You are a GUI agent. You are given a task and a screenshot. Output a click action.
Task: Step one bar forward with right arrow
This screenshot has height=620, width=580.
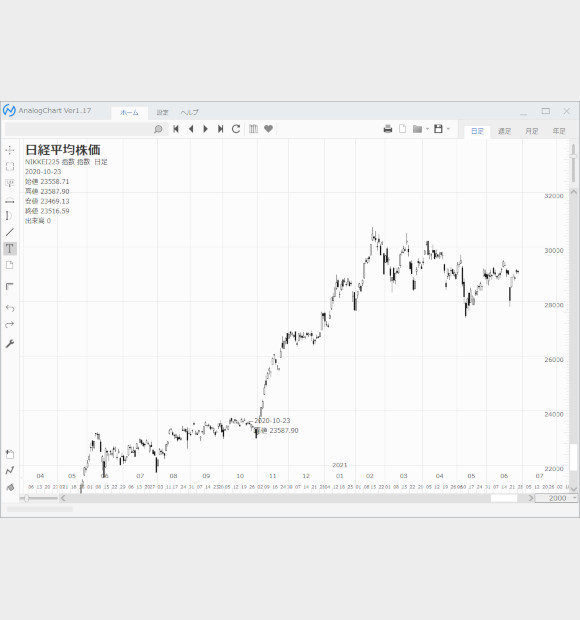click(x=206, y=129)
